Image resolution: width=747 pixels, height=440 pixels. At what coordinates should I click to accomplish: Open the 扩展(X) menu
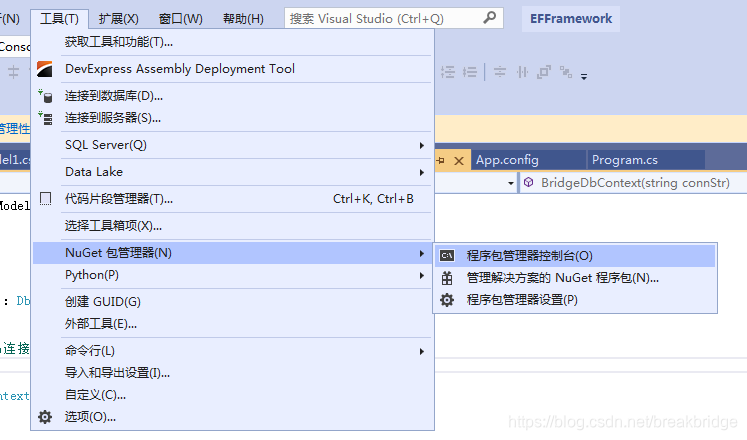coord(119,19)
